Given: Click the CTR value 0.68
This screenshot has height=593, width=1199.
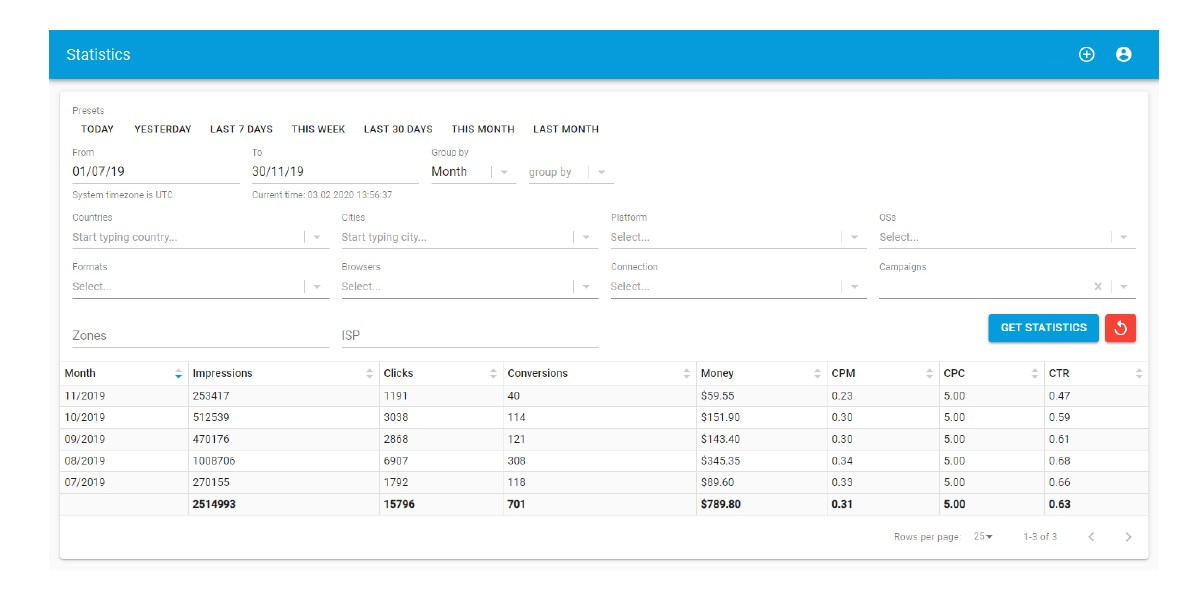Looking at the screenshot, I should click(1060, 461).
